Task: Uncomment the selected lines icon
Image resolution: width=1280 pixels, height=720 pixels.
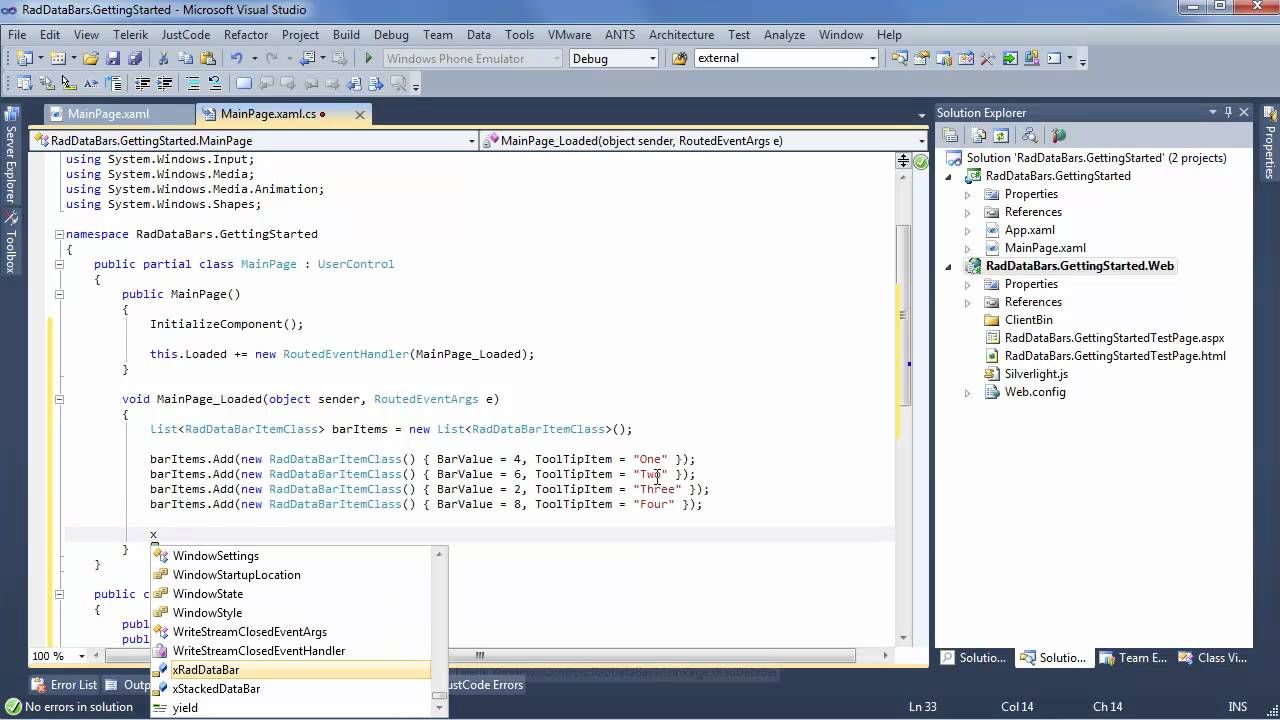Action: point(214,83)
